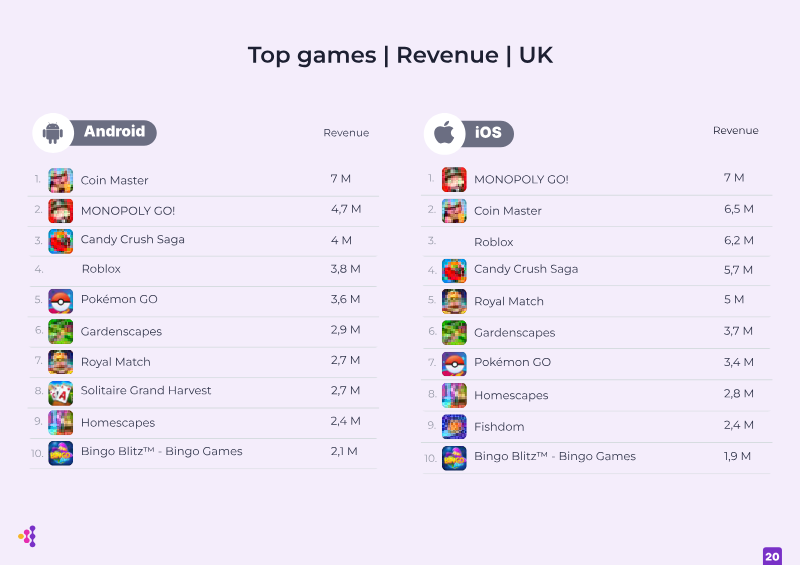
Task: Select the Android platform label
Action: [x=114, y=132]
